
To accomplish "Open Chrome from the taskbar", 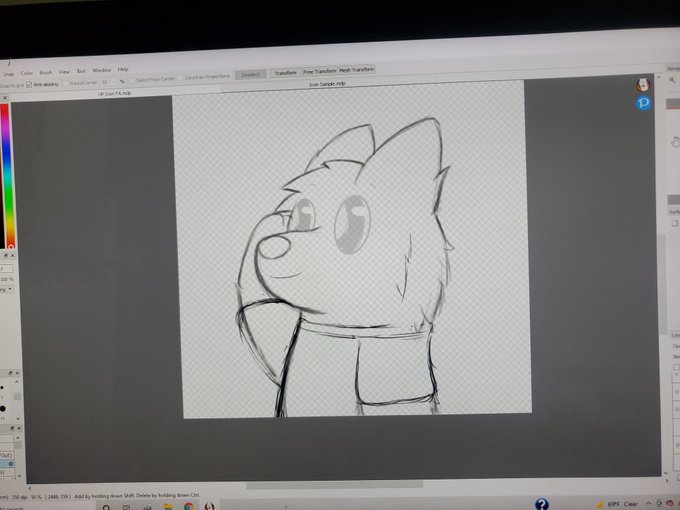I will (x=188, y=507).
